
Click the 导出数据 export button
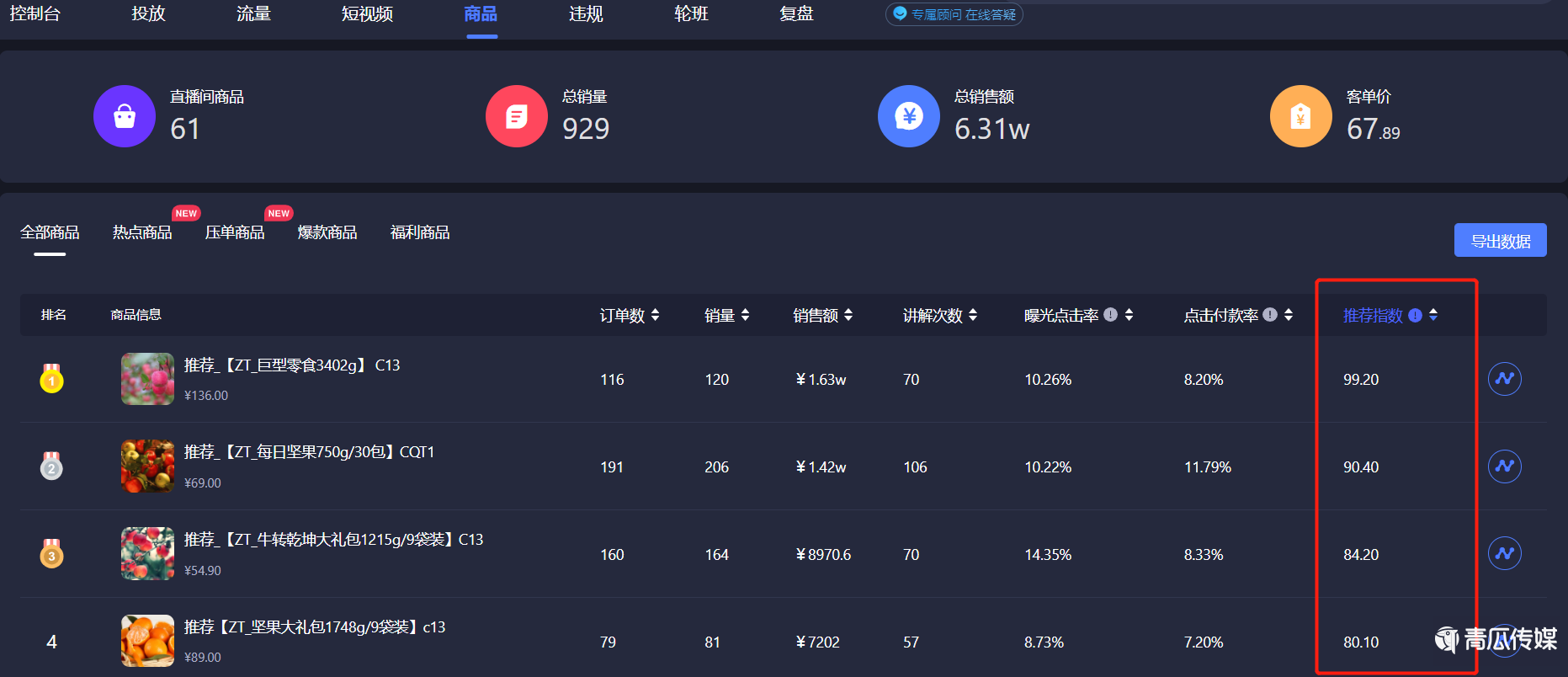point(1500,241)
